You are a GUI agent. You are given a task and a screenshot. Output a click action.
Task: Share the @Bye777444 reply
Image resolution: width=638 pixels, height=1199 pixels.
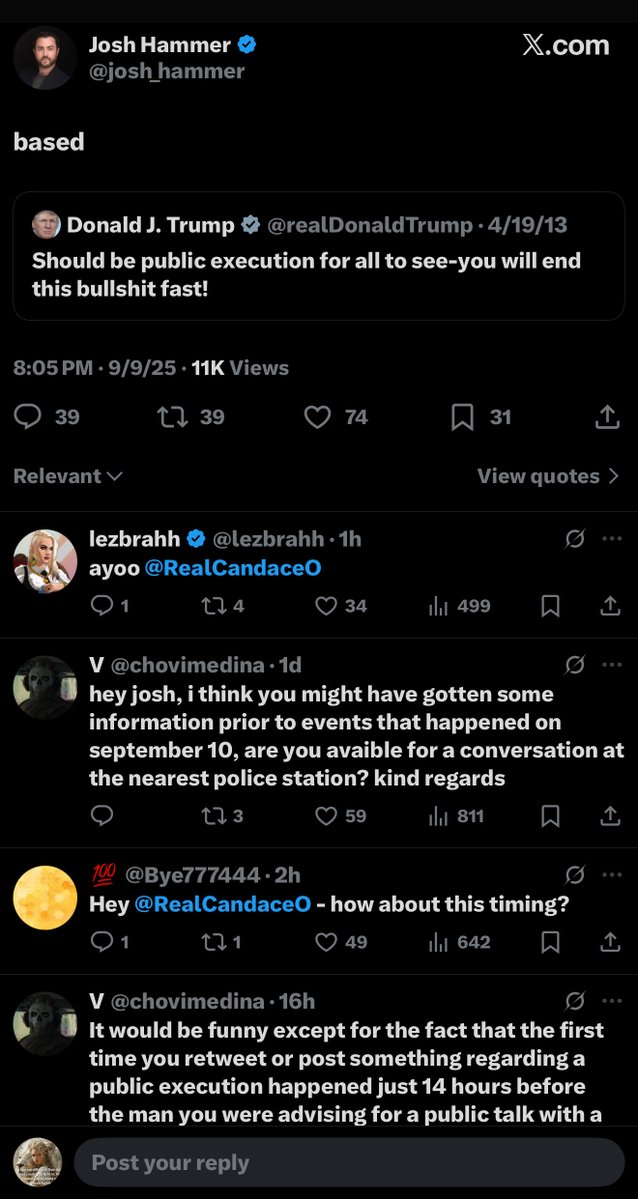click(x=609, y=942)
